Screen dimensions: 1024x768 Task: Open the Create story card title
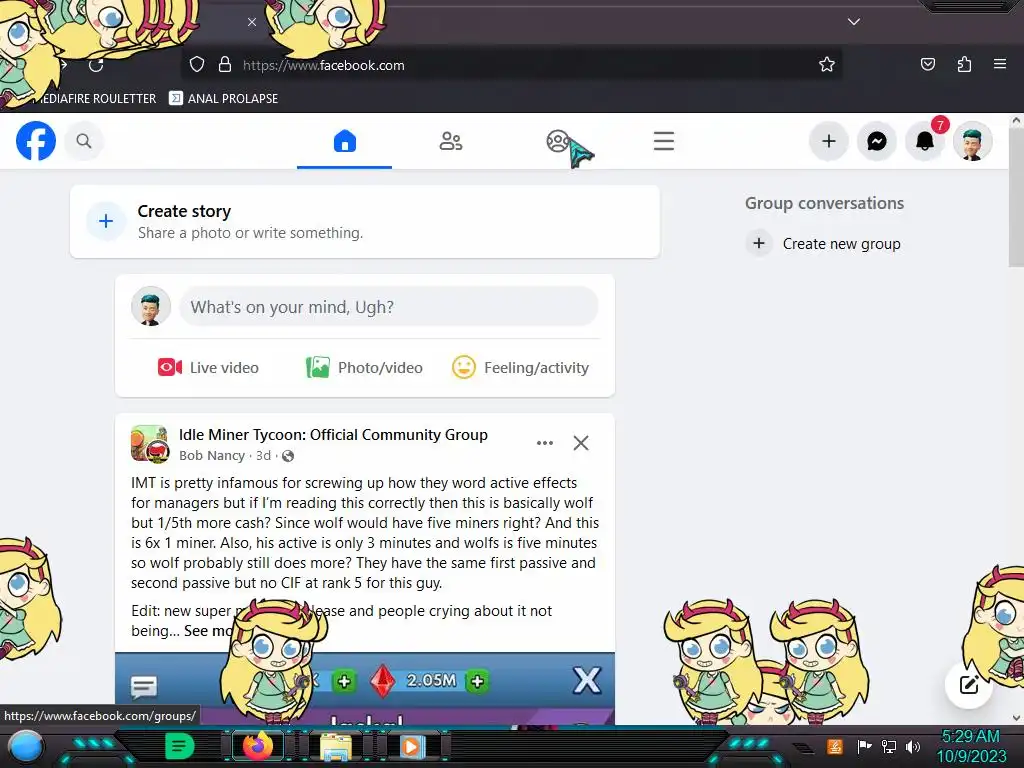[184, 211]
